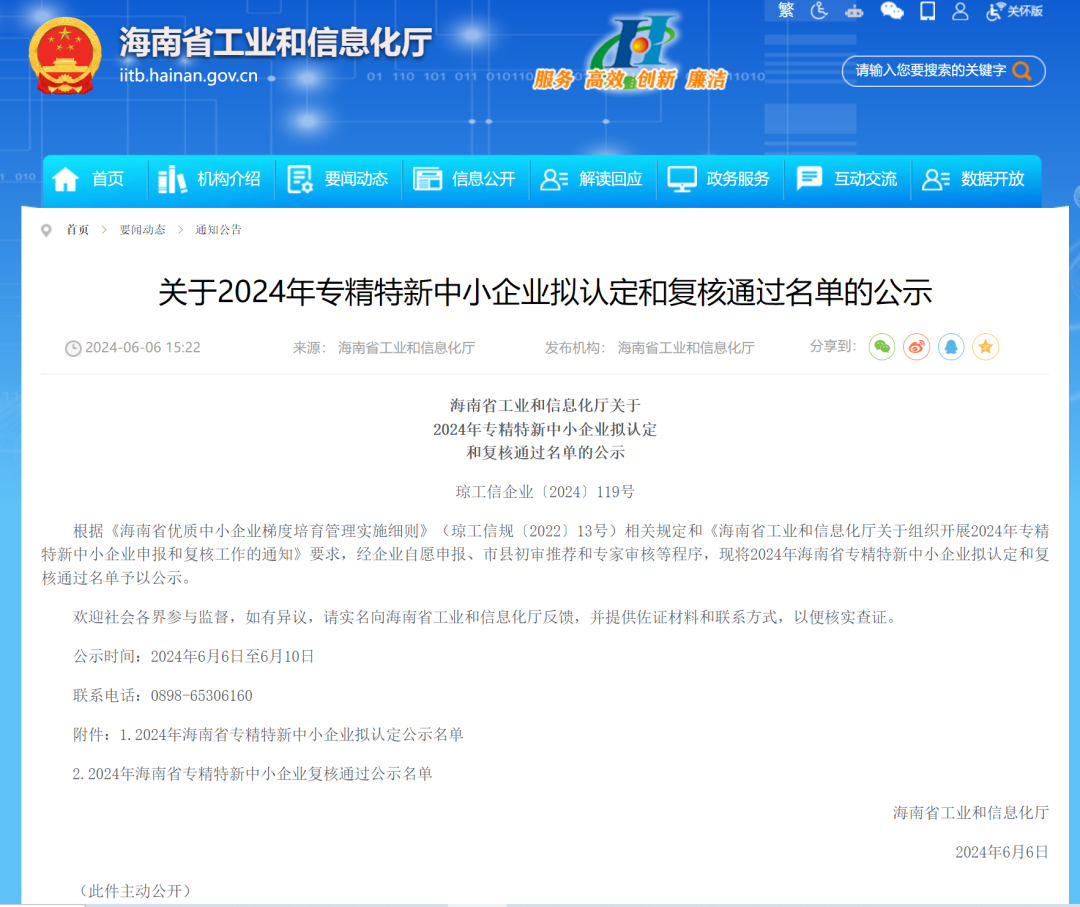The image size is (1080, 907).
Task: Share the notice to WeChat
Action: pyautogui.click(x=881, y=347)
